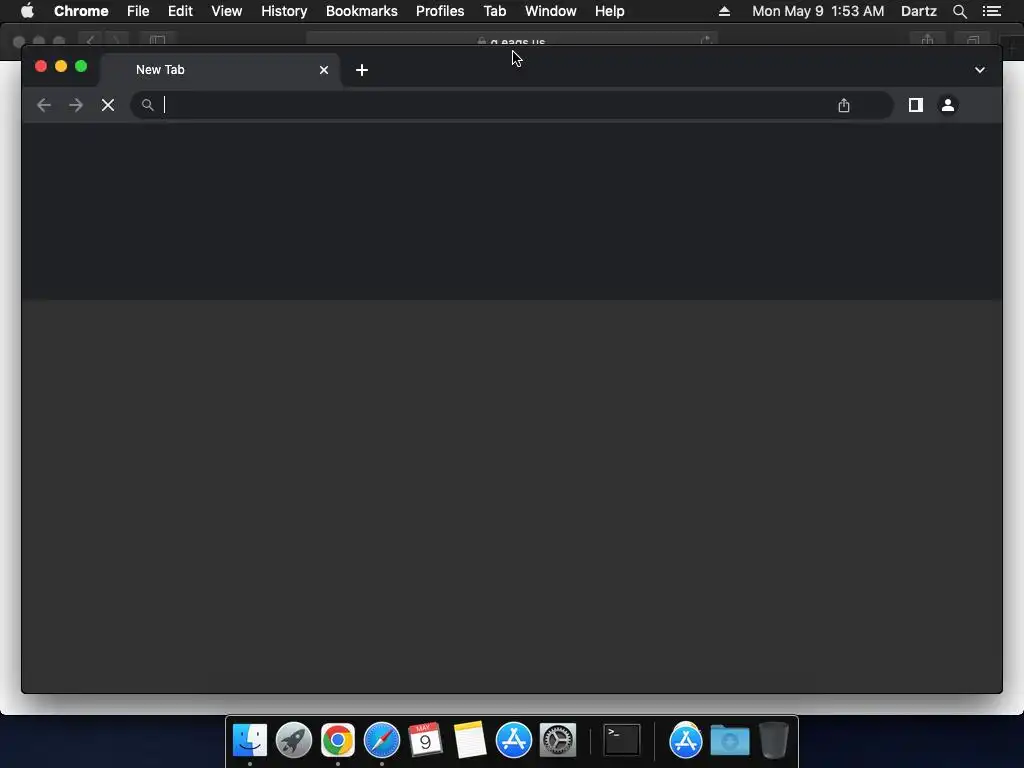The height and width of the screenshot is (768, 1024).
Task: Open the Chrome application menu
Action: [x=81, y=11]
